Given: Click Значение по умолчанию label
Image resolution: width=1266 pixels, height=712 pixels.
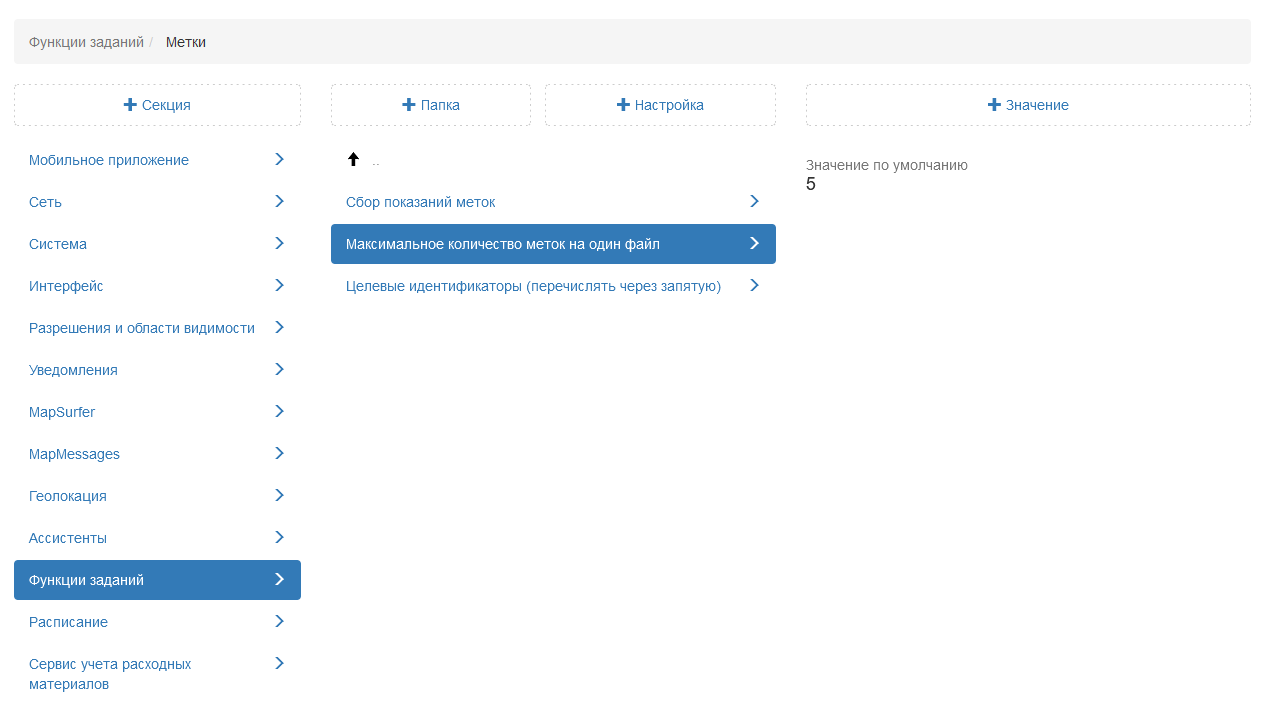Looking at the screenshot, I should pyautogui.click(x=887, y=165).
